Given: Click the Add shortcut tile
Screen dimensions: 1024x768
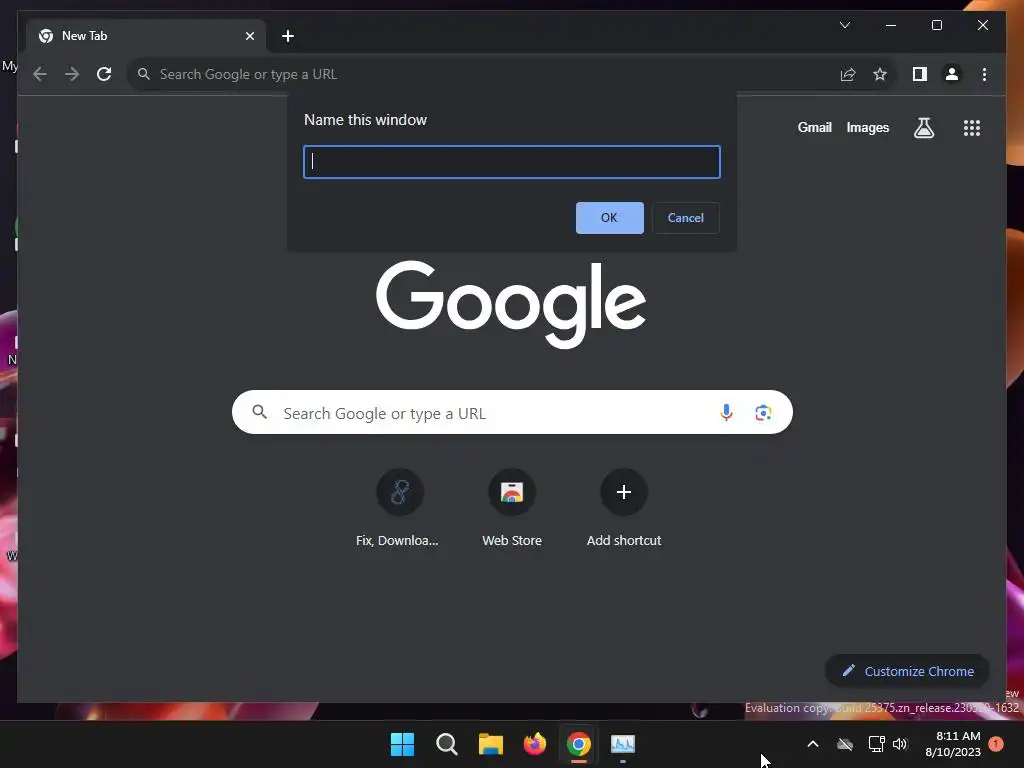Looking at the screenshot, I should [x=624, y=509].
